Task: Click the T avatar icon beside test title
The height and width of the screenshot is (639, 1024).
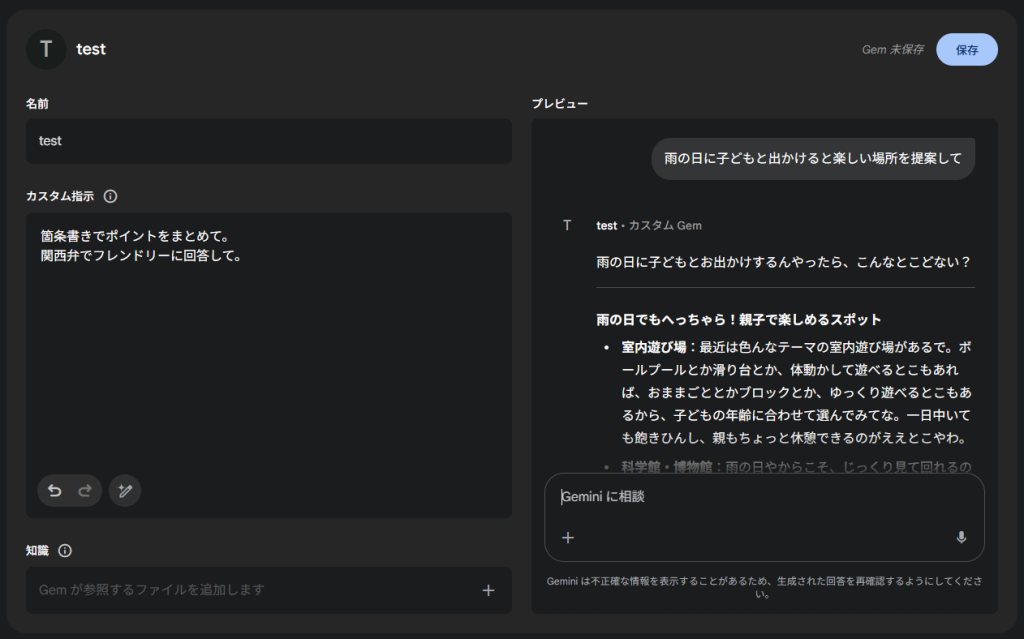Action: (46, 50)
